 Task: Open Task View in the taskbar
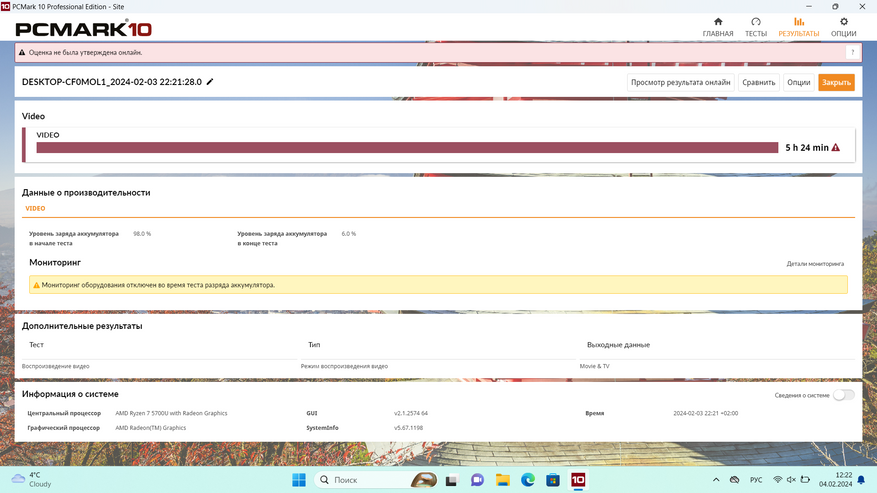451,480
